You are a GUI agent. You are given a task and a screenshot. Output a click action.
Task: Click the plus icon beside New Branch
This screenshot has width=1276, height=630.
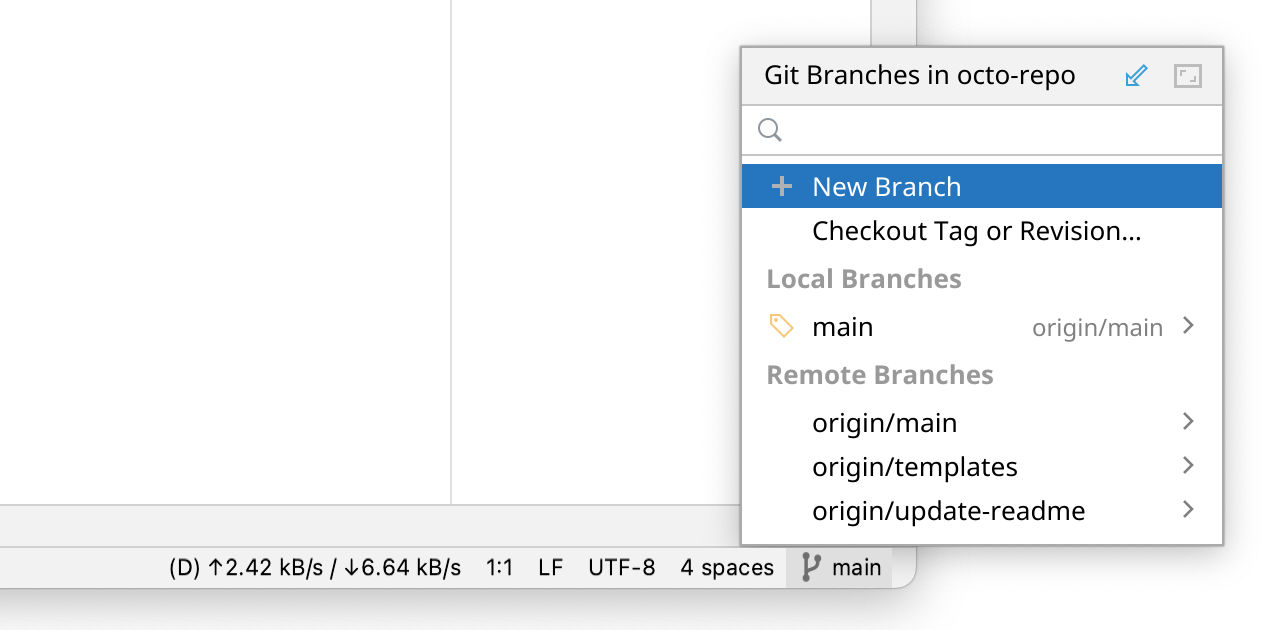tap(782, 187)
